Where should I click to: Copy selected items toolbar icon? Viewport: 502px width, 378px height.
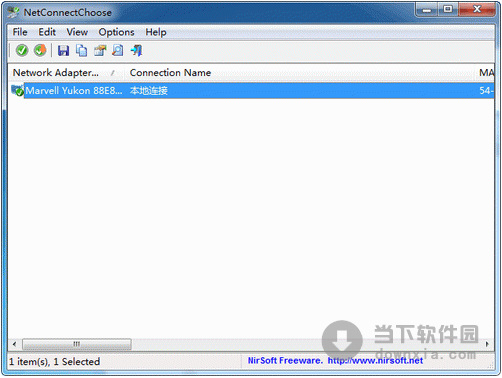click(81, 51)
